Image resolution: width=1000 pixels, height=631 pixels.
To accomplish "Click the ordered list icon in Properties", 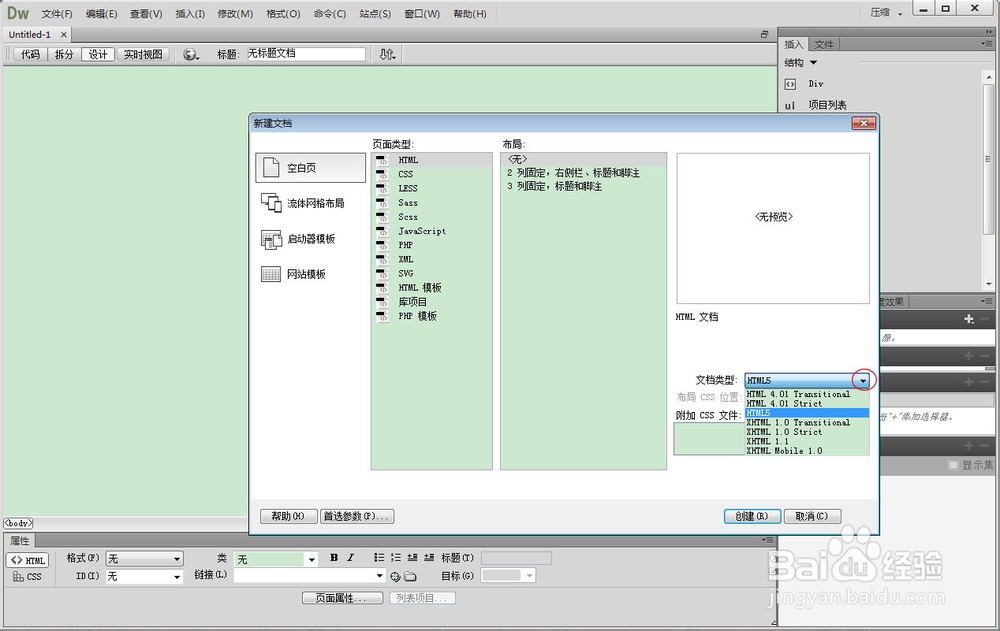I will point(396,558).
